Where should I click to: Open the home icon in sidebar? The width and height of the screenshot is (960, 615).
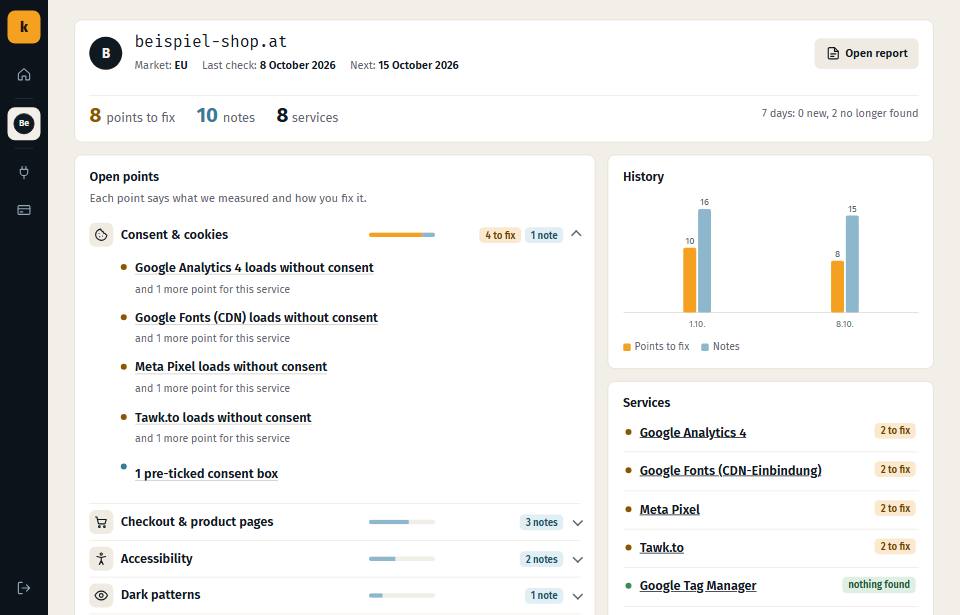click(24, 75)
